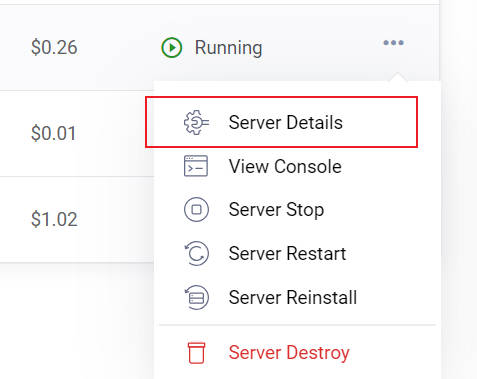Image resolution: width=477 pixels, height=379 pixels.
Task: Click the Running status label
Action: point(228,48)
